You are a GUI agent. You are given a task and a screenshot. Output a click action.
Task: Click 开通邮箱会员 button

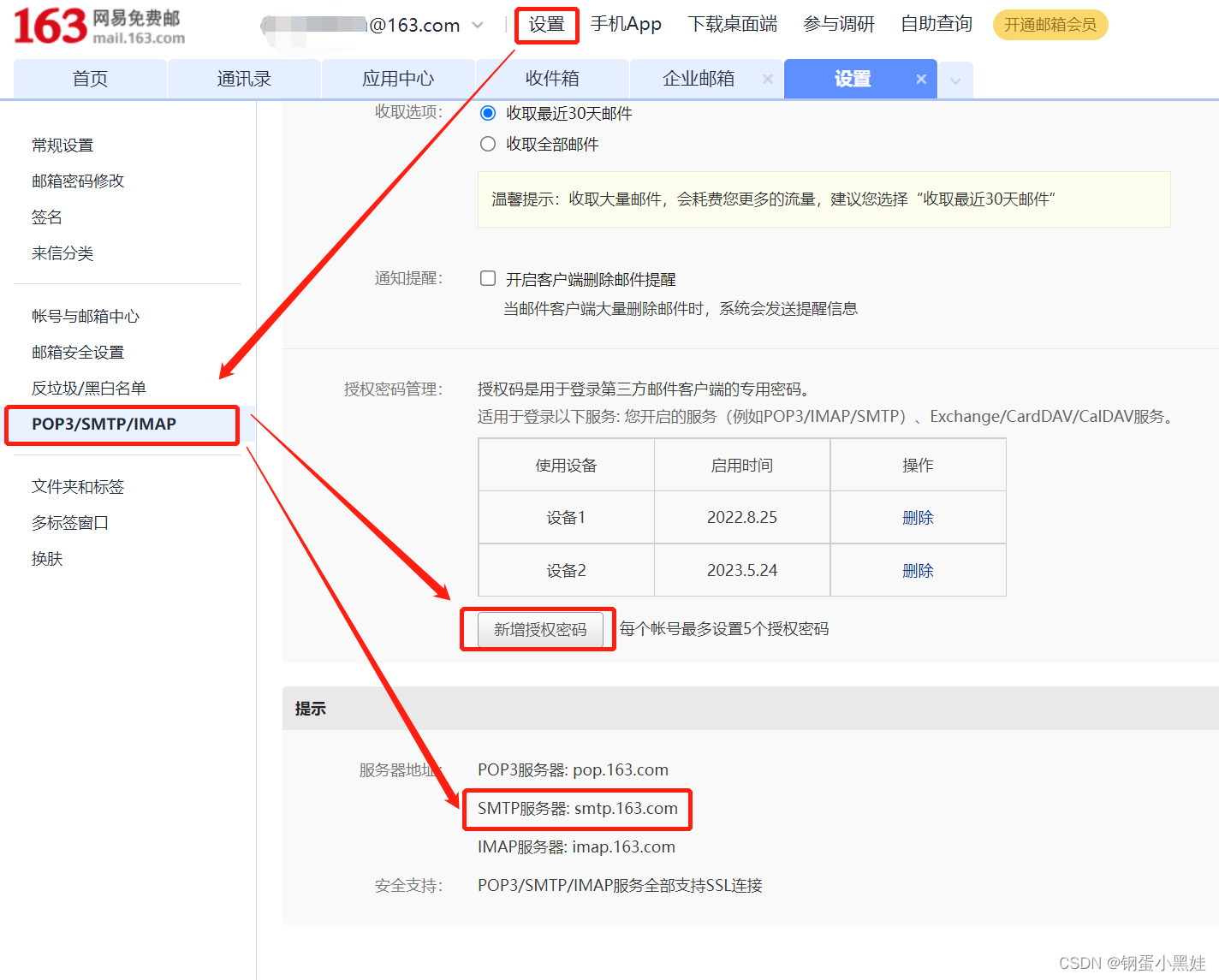point(1050,25)
